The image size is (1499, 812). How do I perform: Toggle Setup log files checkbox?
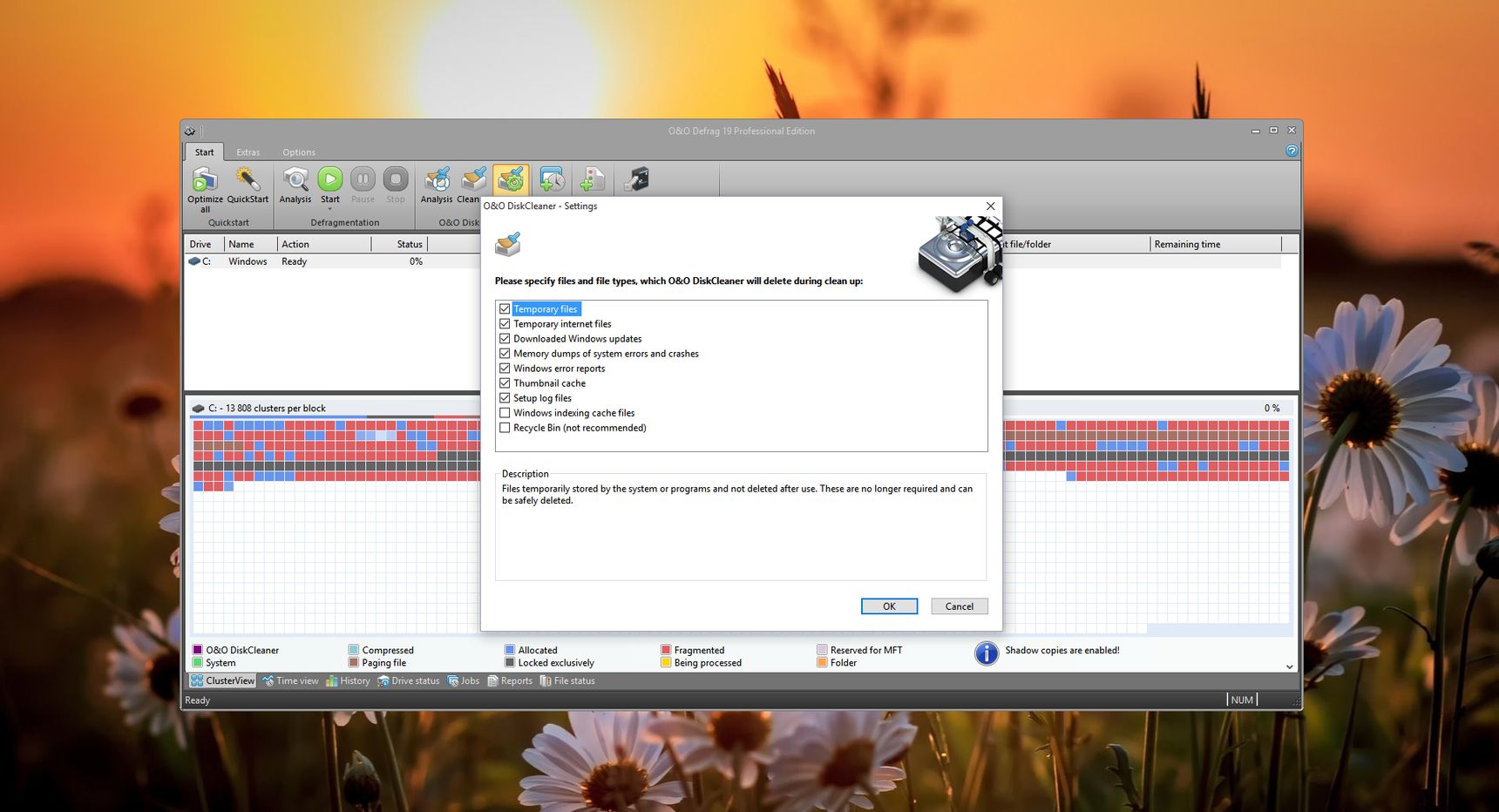[x=505, y=397]
